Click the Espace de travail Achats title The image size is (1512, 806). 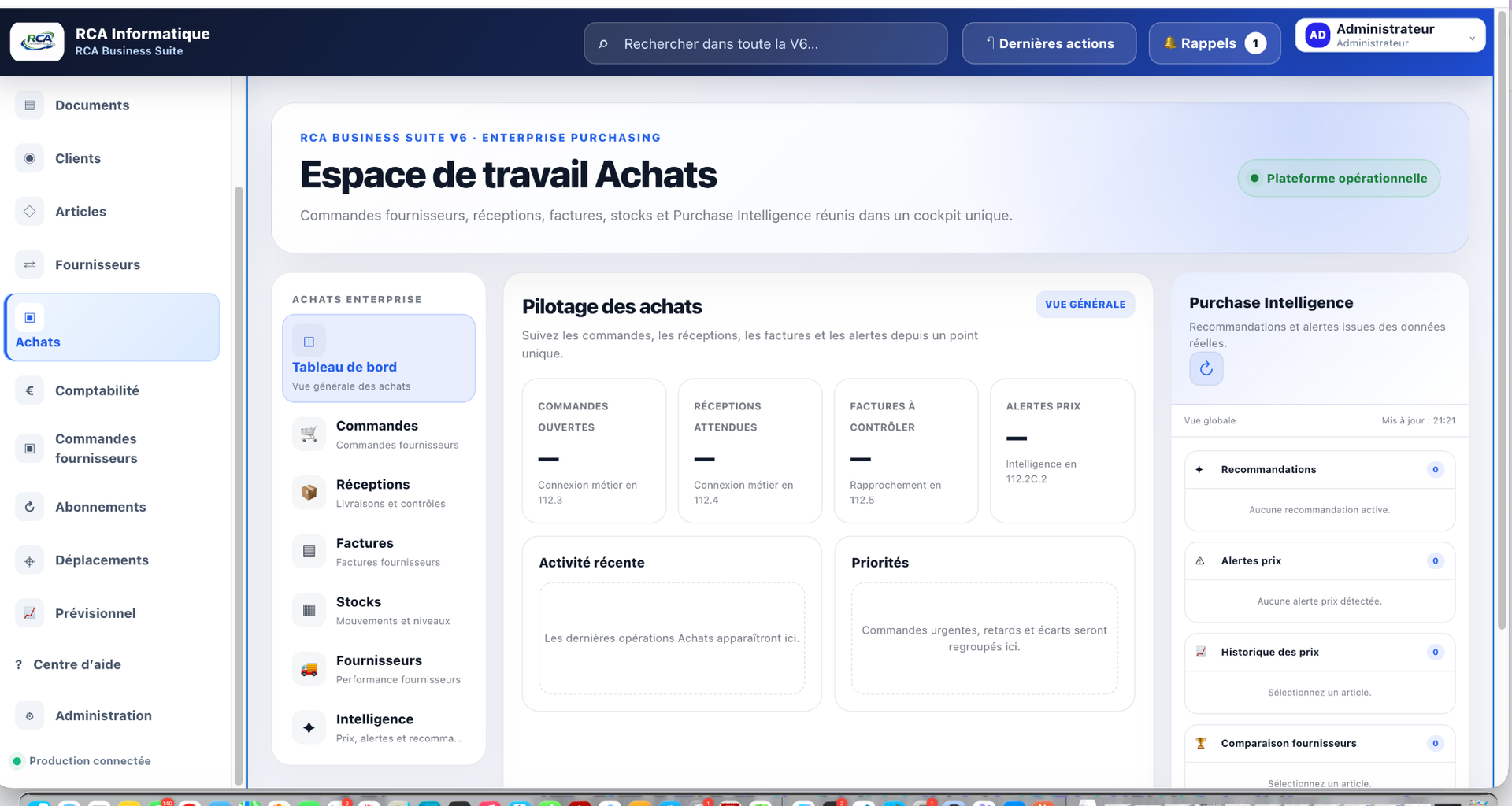coord(508,175)
